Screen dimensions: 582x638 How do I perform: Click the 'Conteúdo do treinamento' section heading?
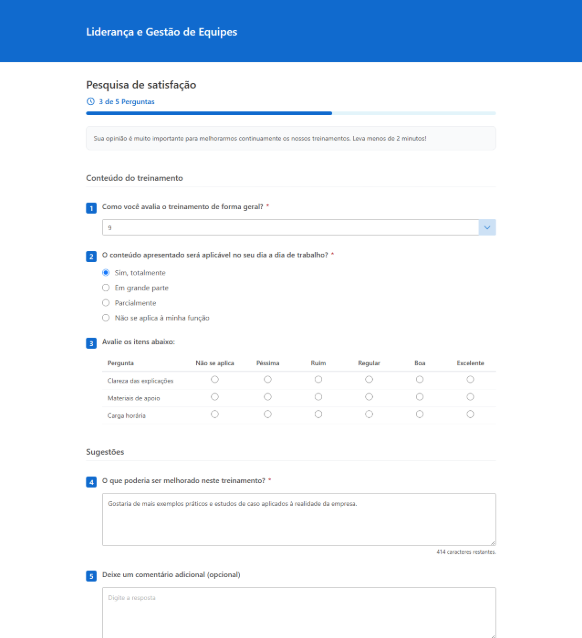click(134, 178)
